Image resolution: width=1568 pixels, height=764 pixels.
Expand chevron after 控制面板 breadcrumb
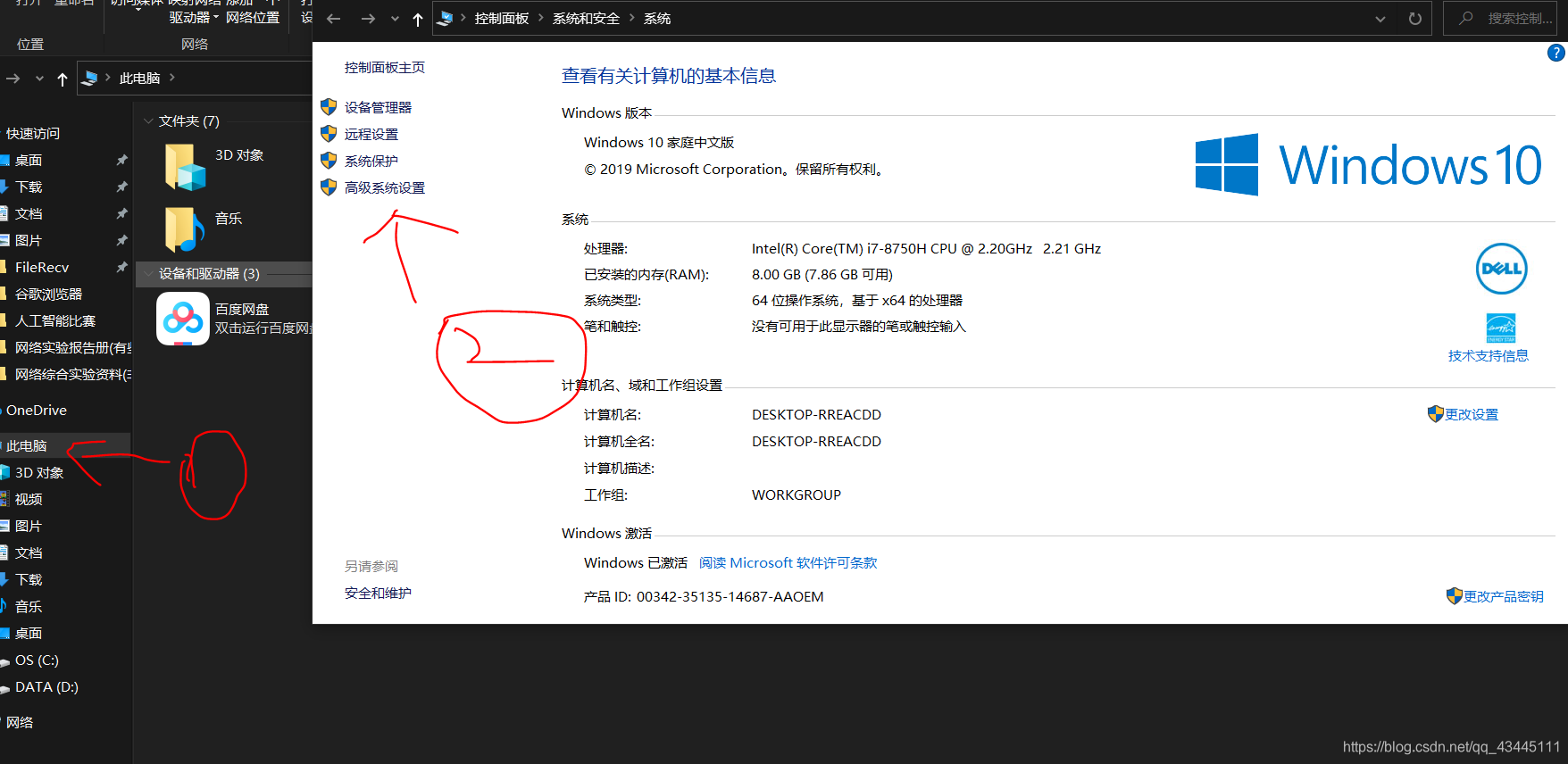tap(541, 18)
